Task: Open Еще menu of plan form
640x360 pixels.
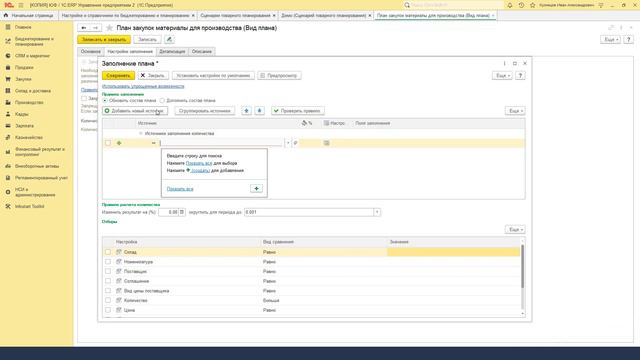Action: 610,40
